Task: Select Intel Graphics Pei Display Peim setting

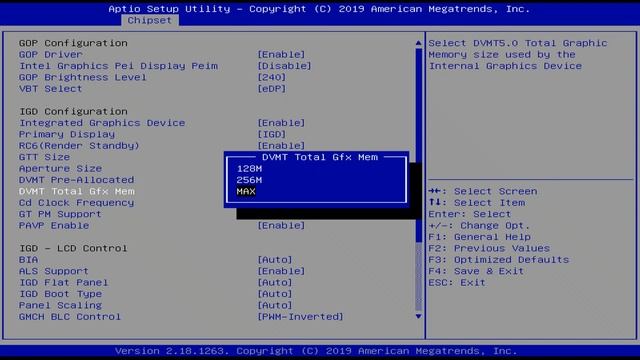Action: (x=118, y=66)
